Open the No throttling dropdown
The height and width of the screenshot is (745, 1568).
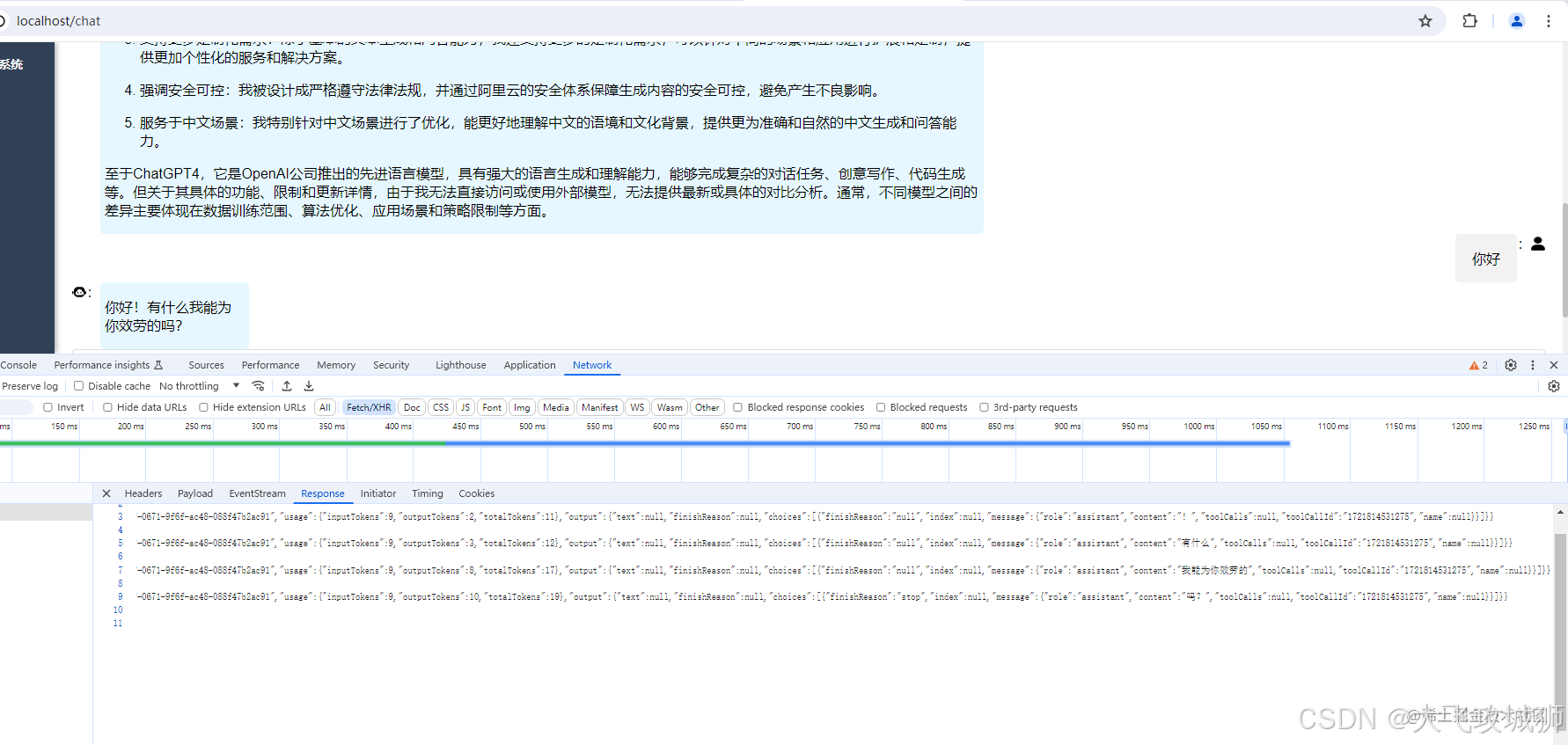pyautogui.click(x=199, y=386)
